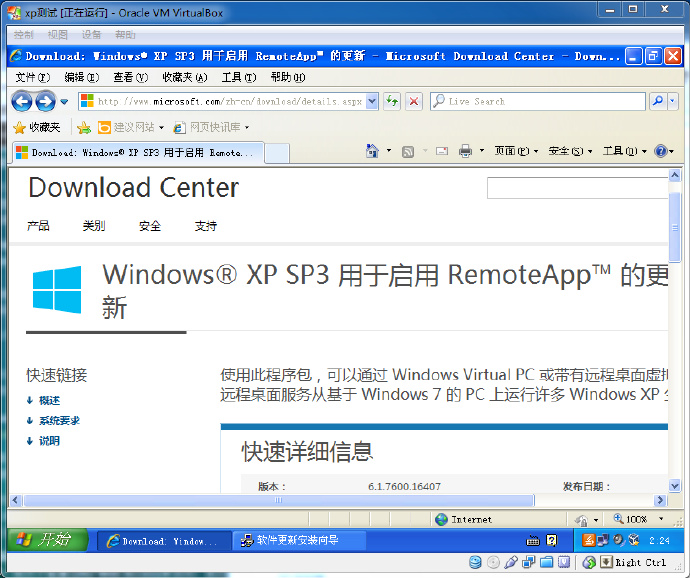Click the 支持 navigation link

[x=206, y=226]
